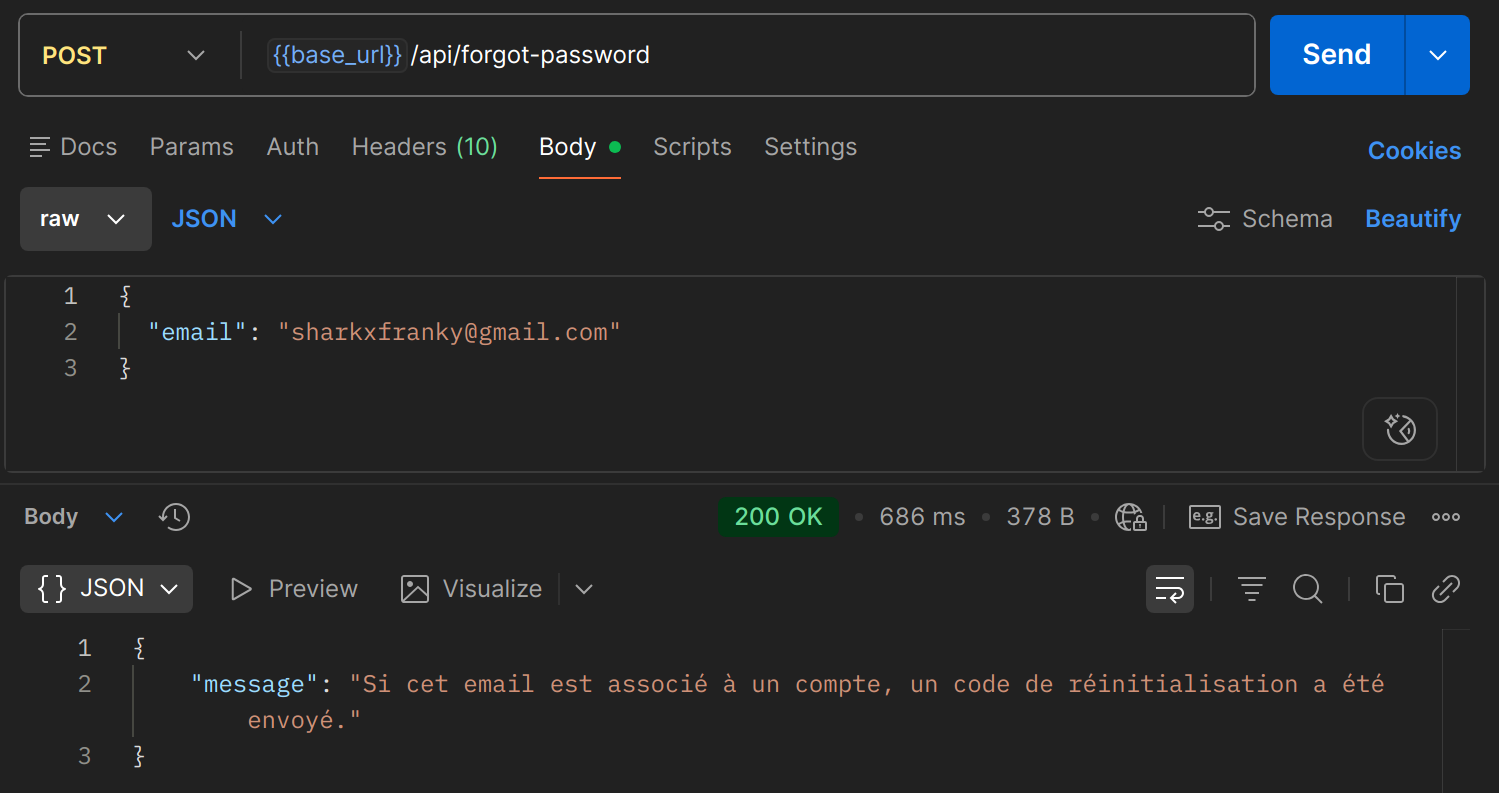The height and width of the screenshot is (793, 1499).
Task: Click line number 3 in response viewer
Action: [84, 756]
